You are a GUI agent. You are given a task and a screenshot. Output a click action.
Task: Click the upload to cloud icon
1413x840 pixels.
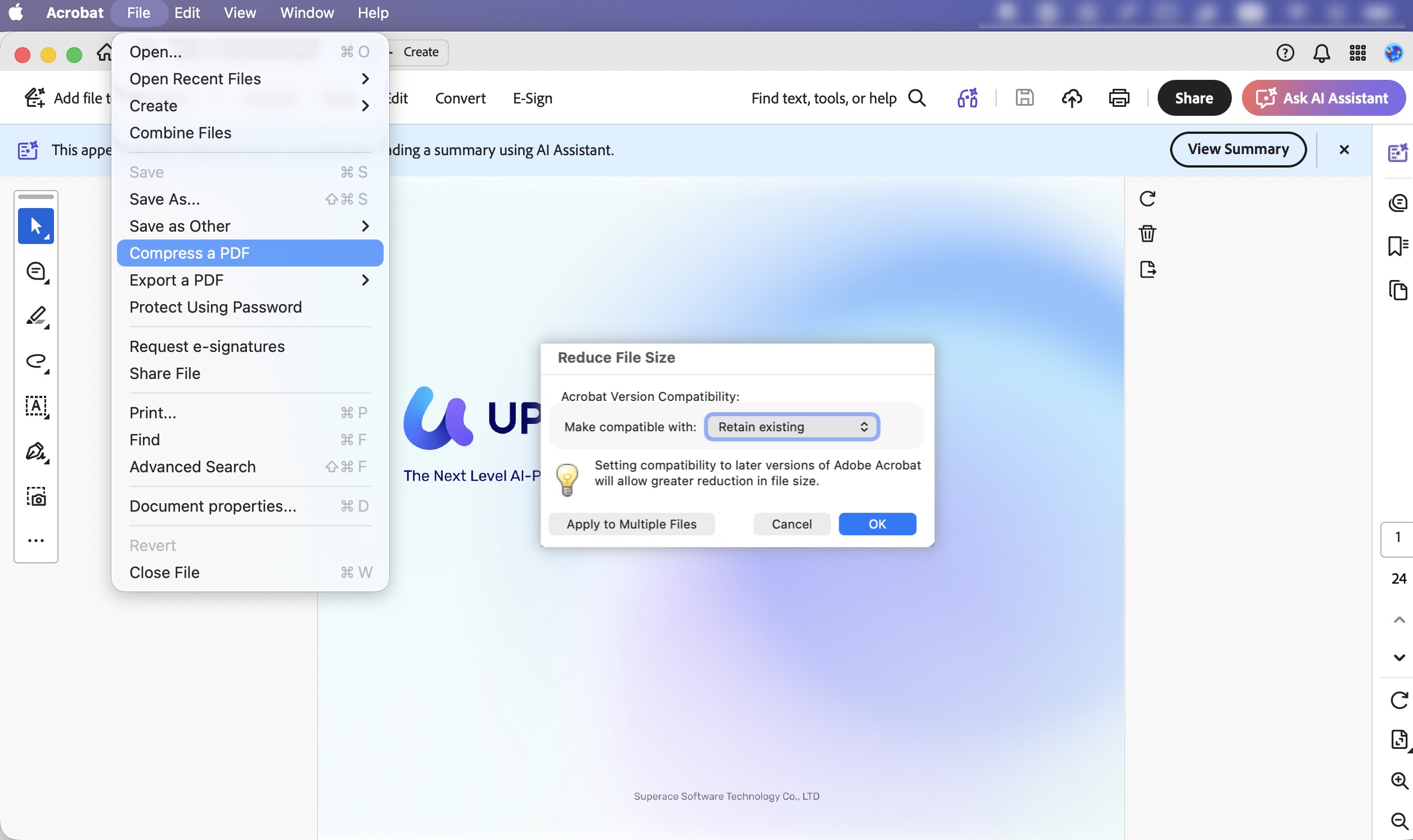(x=1072, y=98)
